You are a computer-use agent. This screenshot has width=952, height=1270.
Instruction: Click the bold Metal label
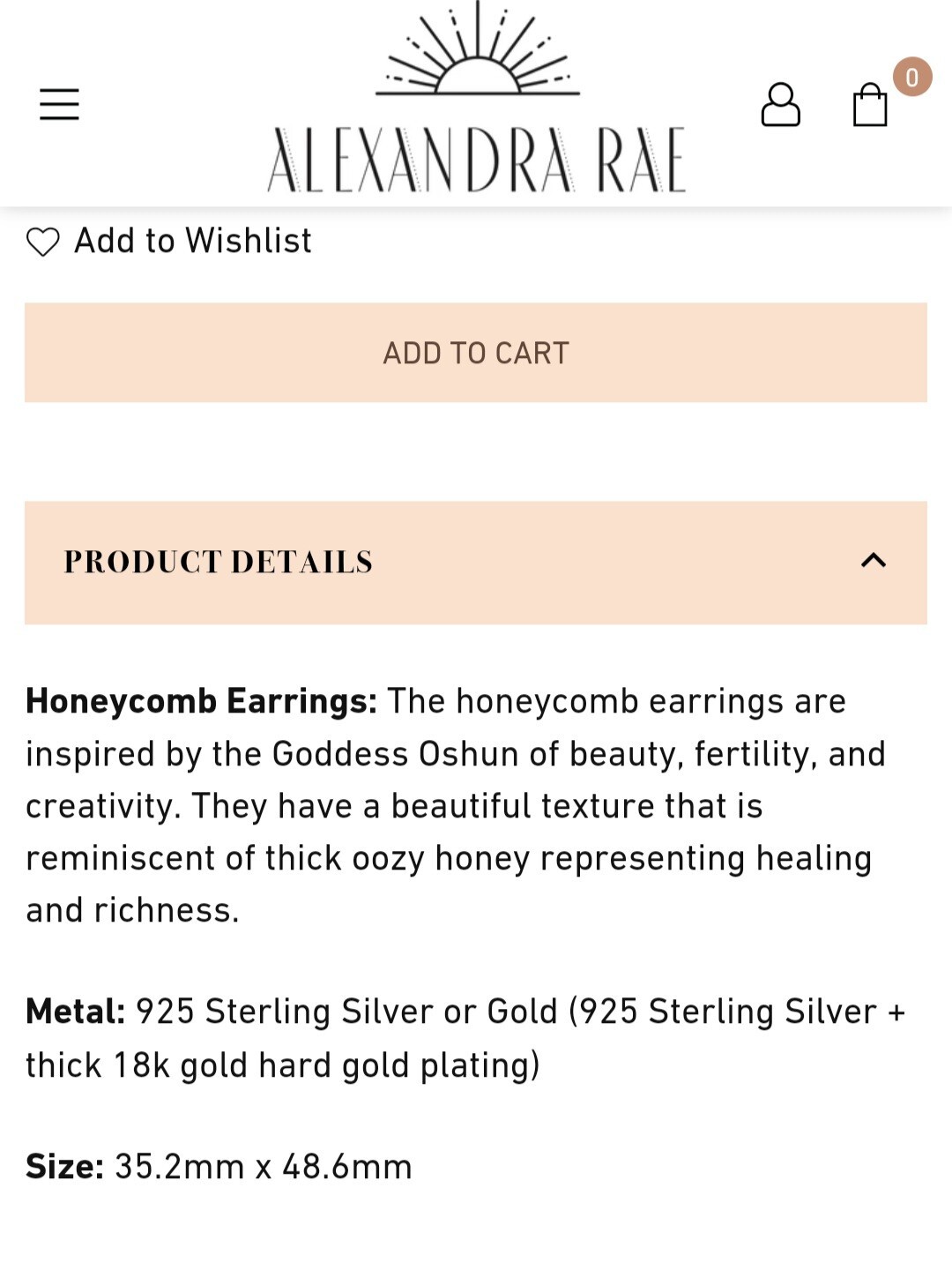pyautogui.click(x=75, y=1012)
